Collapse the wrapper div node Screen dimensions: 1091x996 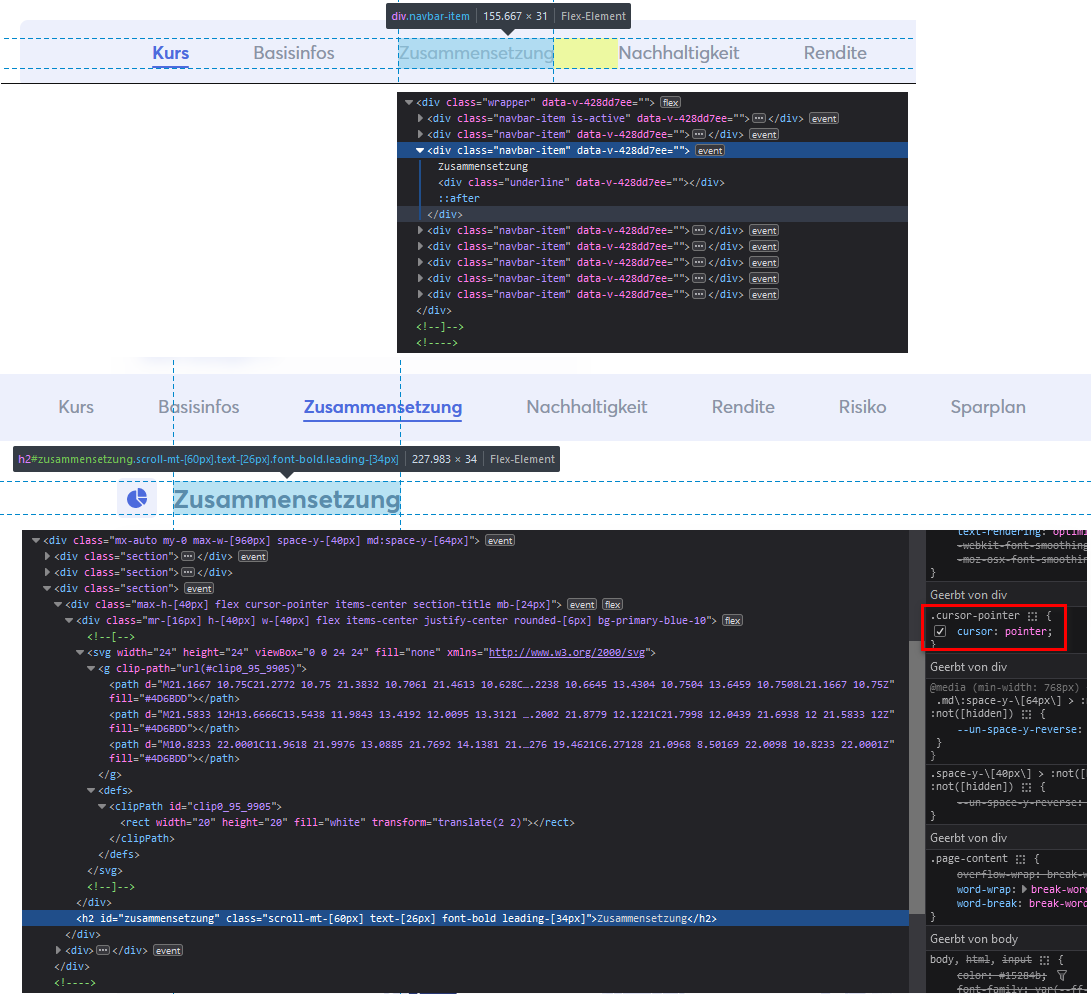(408, 102)
